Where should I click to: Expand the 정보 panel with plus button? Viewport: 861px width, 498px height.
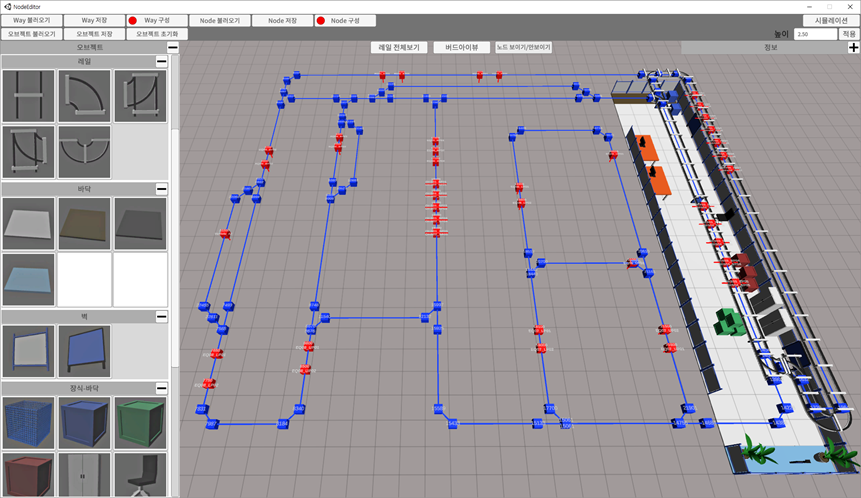coord(853,48)
